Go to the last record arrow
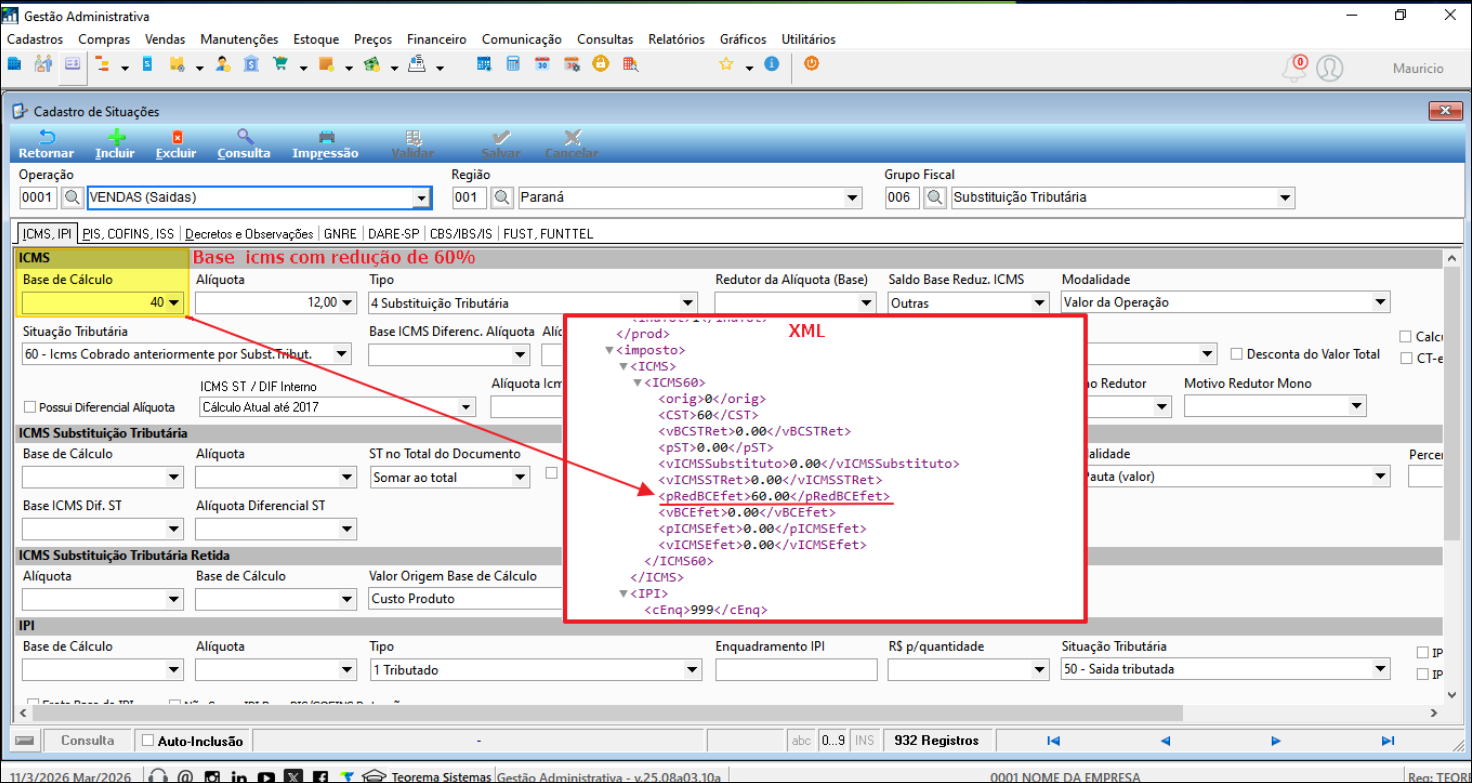The width and height of the screenshot is (1472, 783). 1387,741
